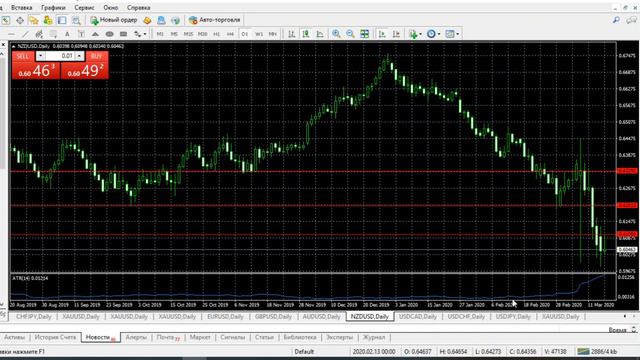Open the Data Window crosshair icon
The image size is (640, 360).
[20, 20]
